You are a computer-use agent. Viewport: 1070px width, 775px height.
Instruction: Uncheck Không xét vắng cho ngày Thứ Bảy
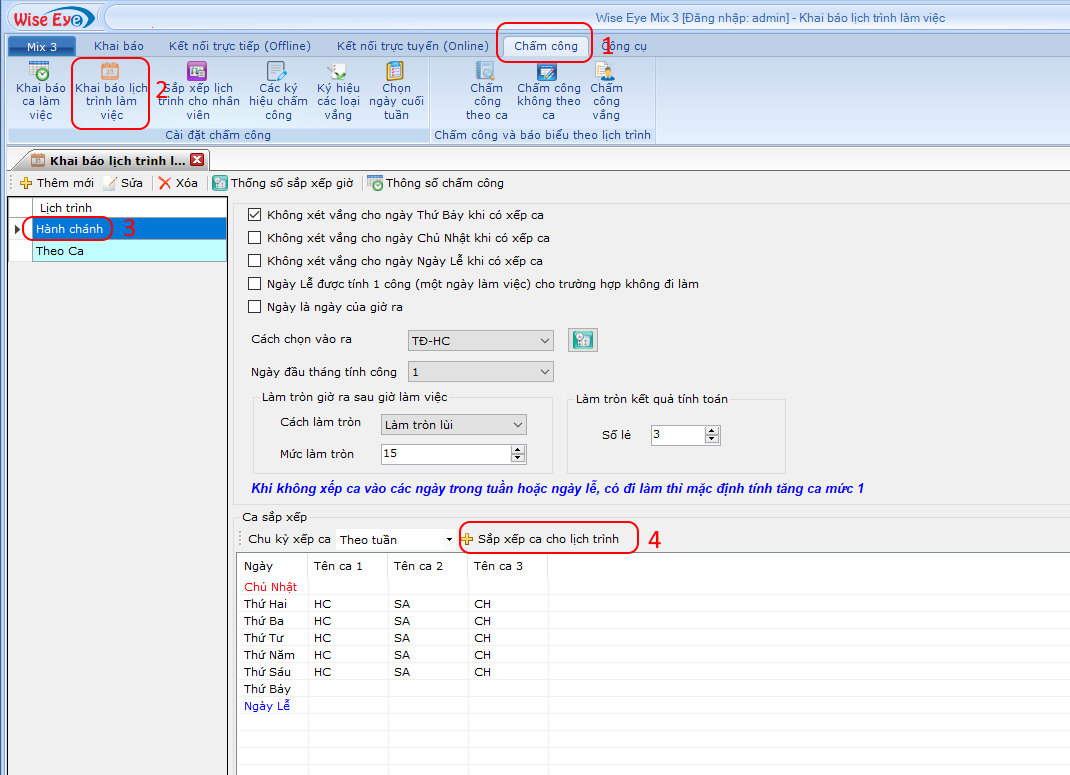[x=255, y=215]
